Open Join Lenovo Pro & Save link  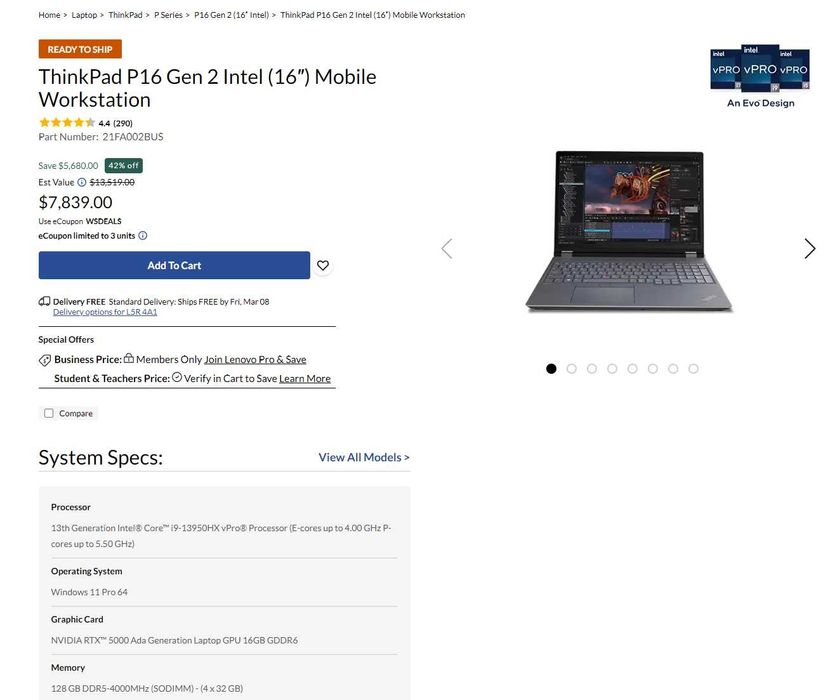pyautogui.click(x=255, y=360)
